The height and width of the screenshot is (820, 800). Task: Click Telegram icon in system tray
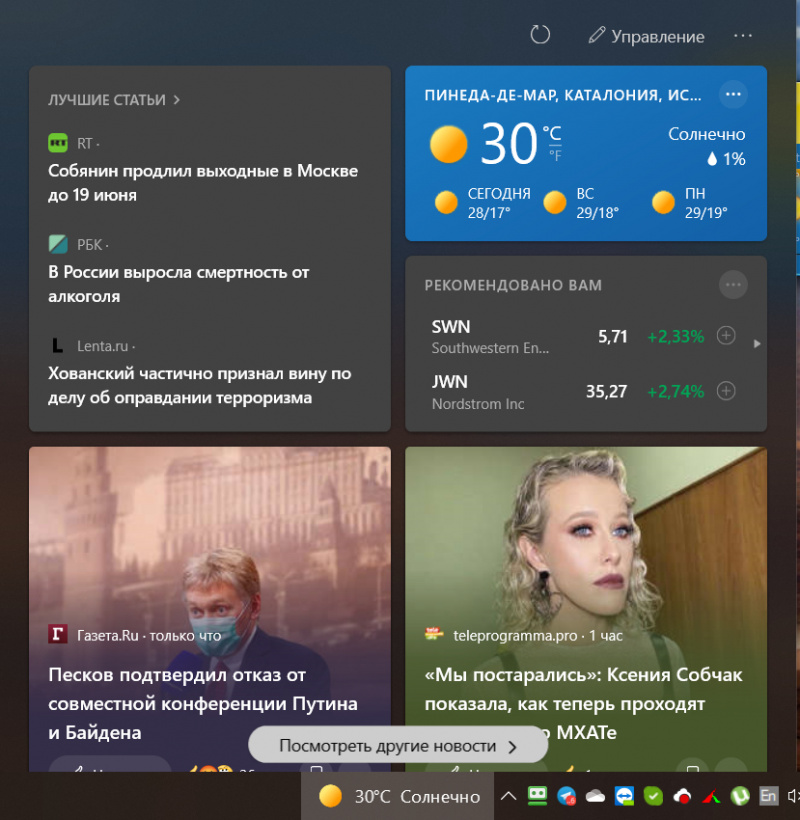click(567, 796)
